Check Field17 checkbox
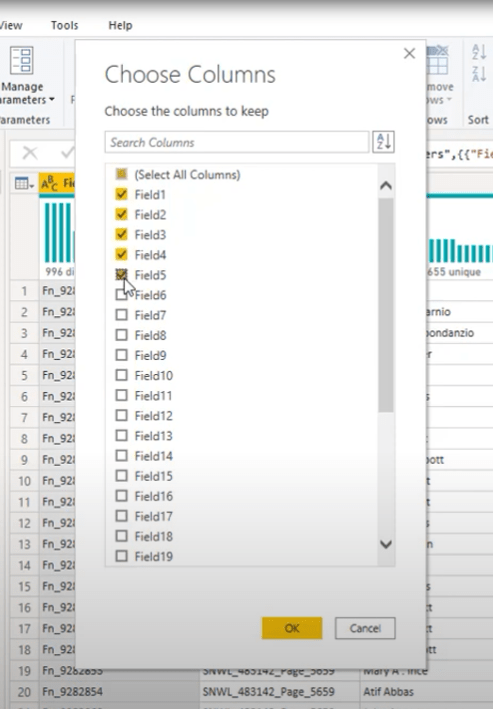The width and height of the screenshot is (493, 709). point(121,516)
